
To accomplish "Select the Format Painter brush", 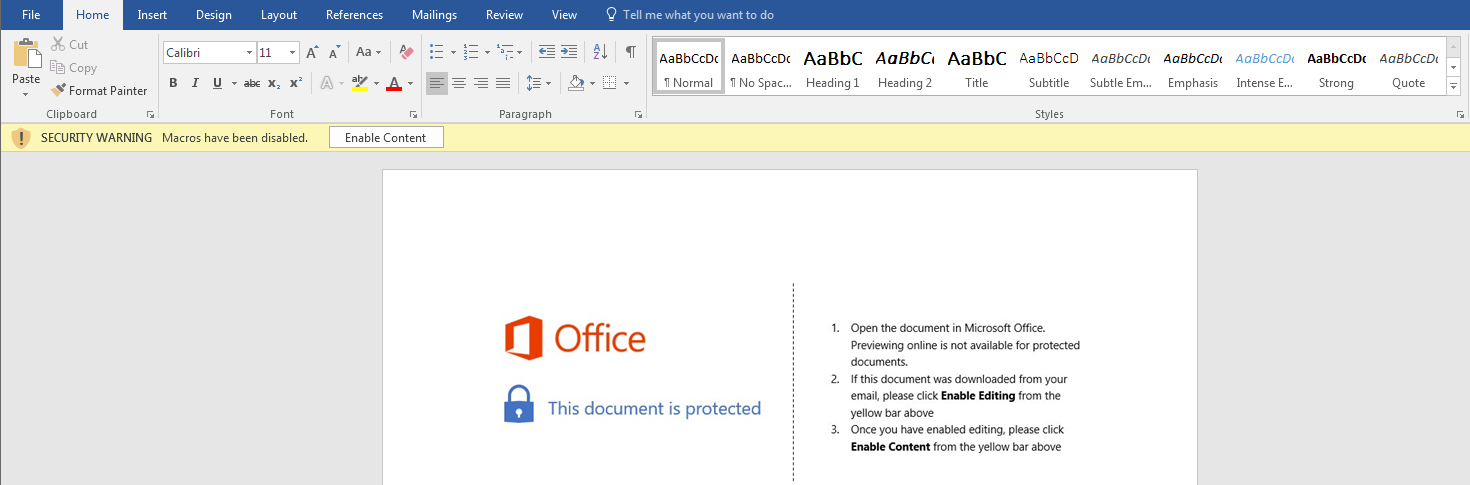I will (x=99, y=91).
